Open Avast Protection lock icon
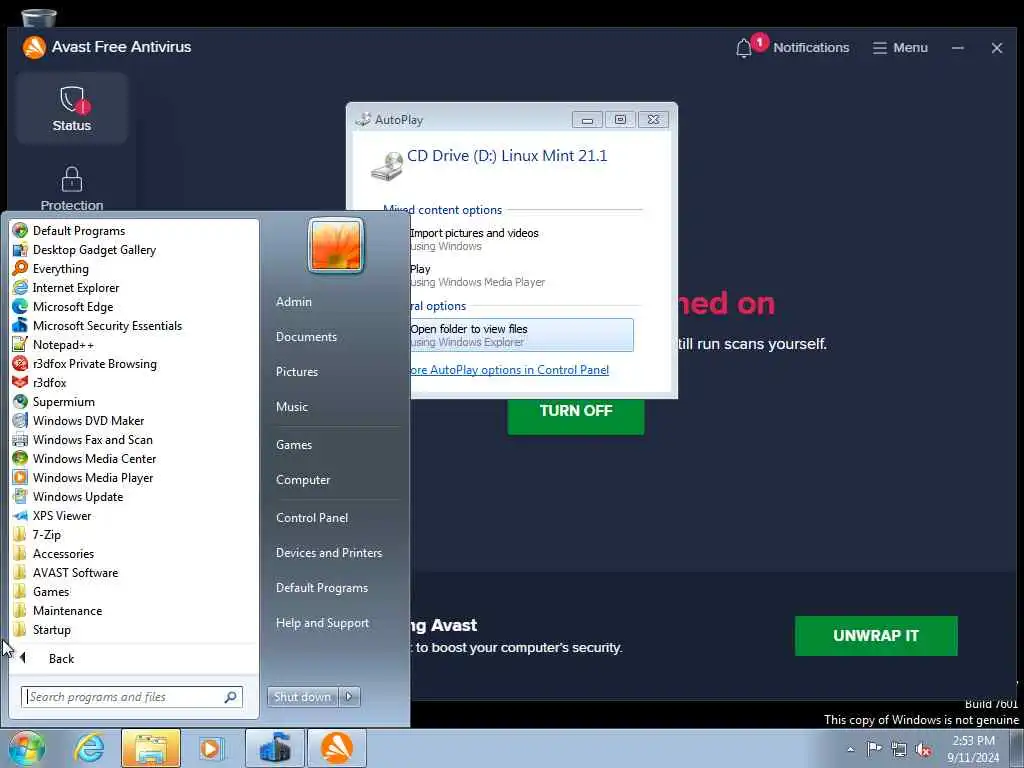 tap(72, 179)
